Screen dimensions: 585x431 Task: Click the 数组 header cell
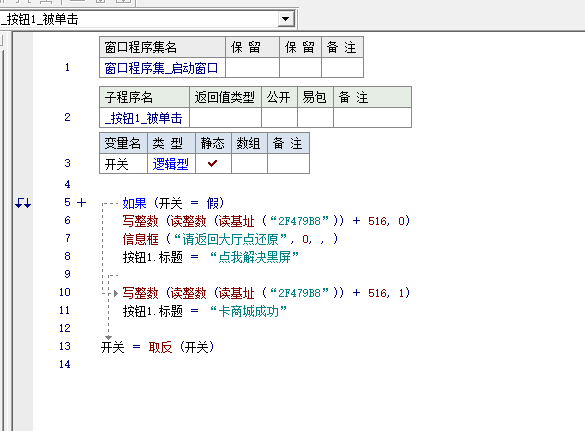[249, 143]
